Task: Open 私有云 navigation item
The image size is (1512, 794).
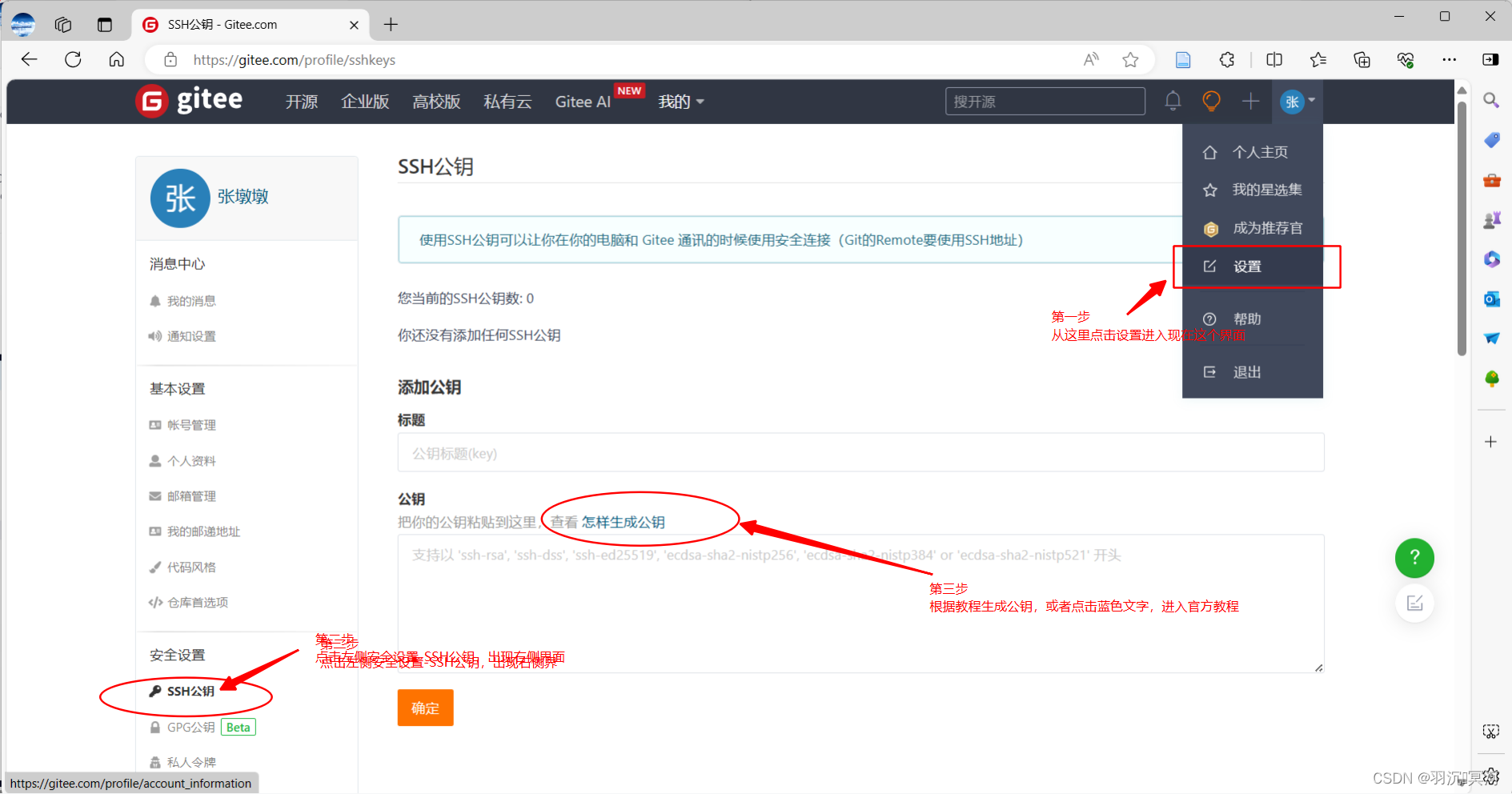Action: click(x=507, y=102)
